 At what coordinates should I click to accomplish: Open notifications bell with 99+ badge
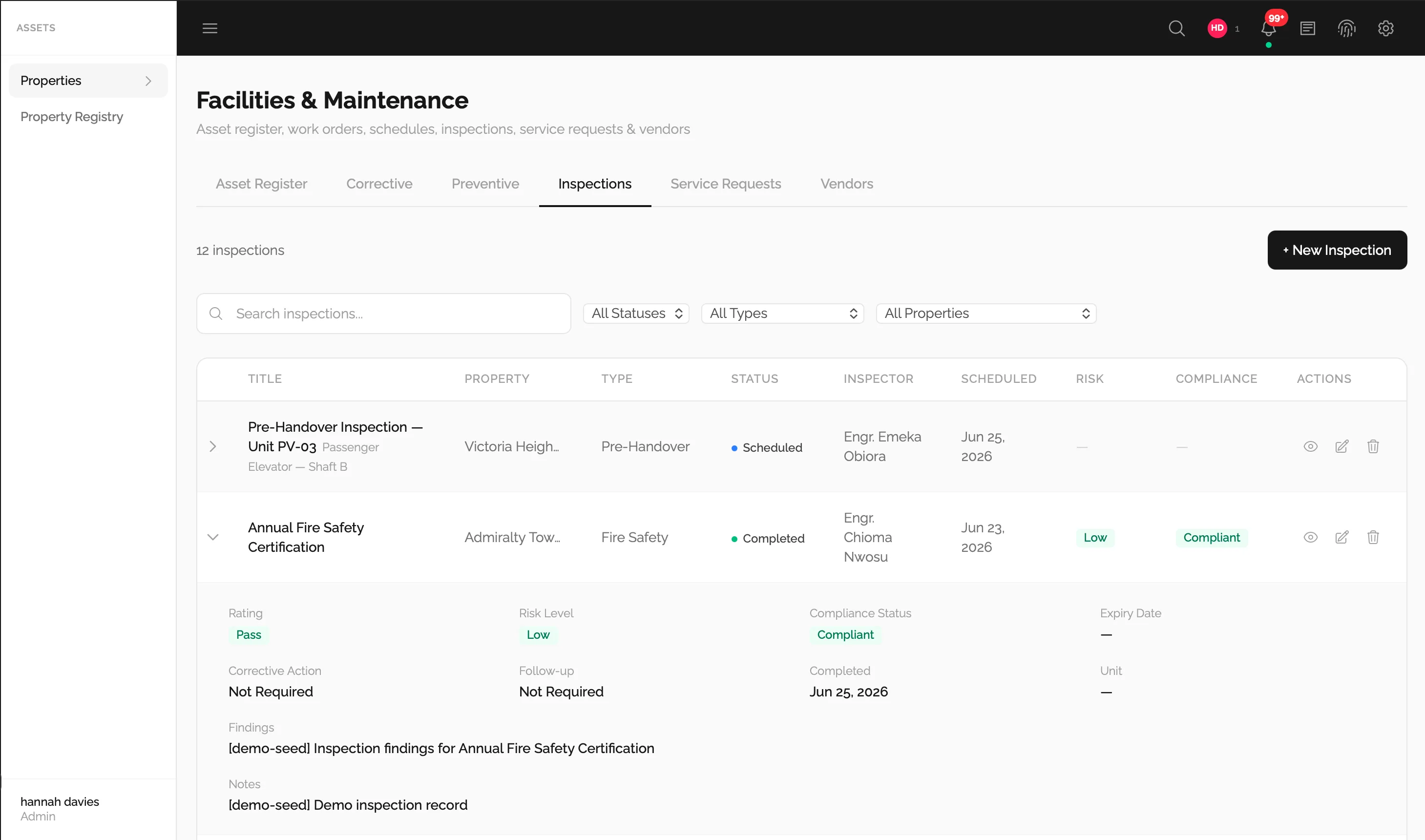[1269, 28]
